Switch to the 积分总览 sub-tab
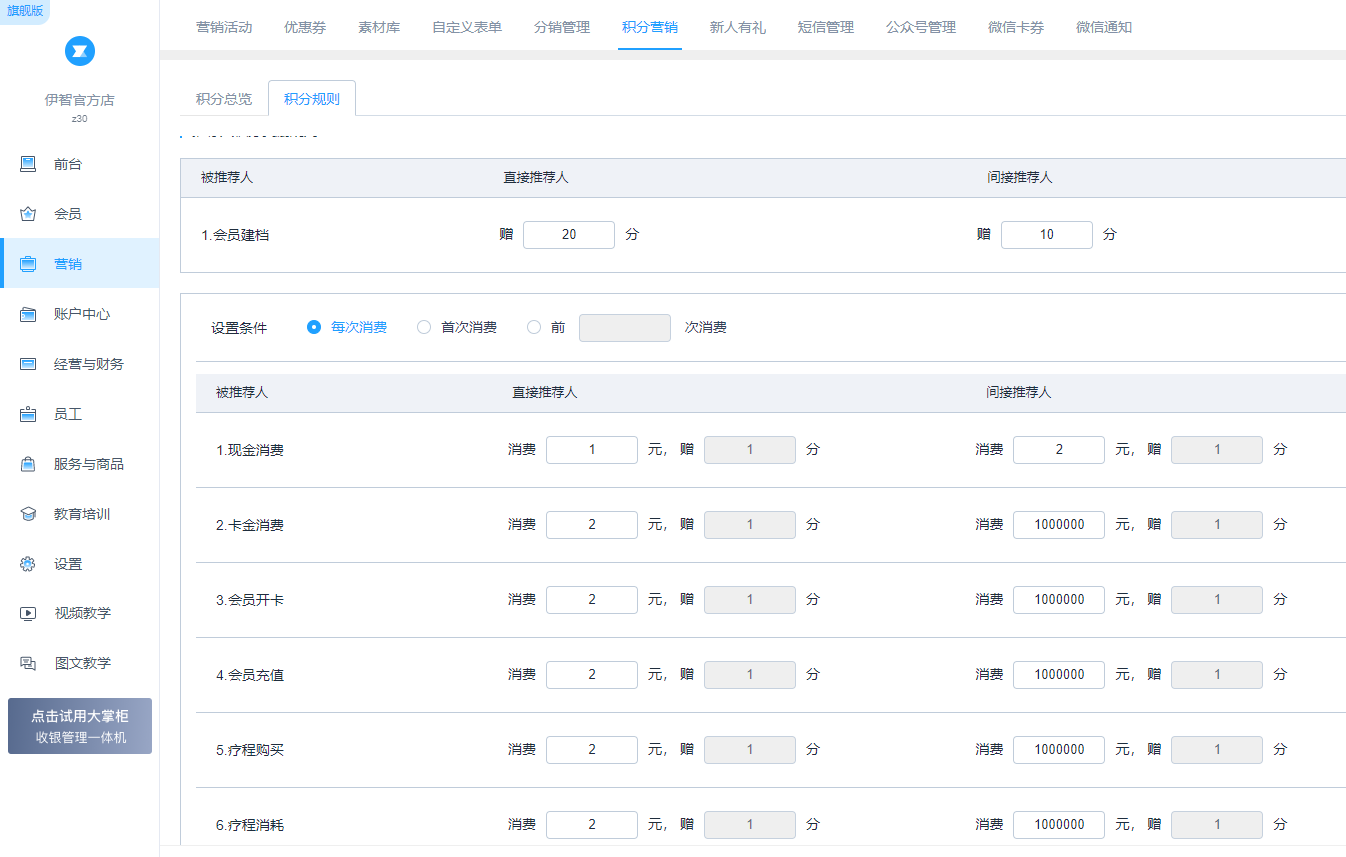1346x857 pixels. [224, 99]
